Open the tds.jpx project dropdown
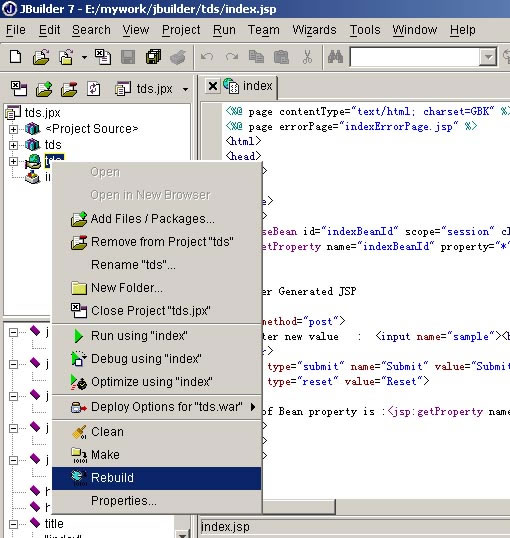510x538 pixels. tap(185, 90)
